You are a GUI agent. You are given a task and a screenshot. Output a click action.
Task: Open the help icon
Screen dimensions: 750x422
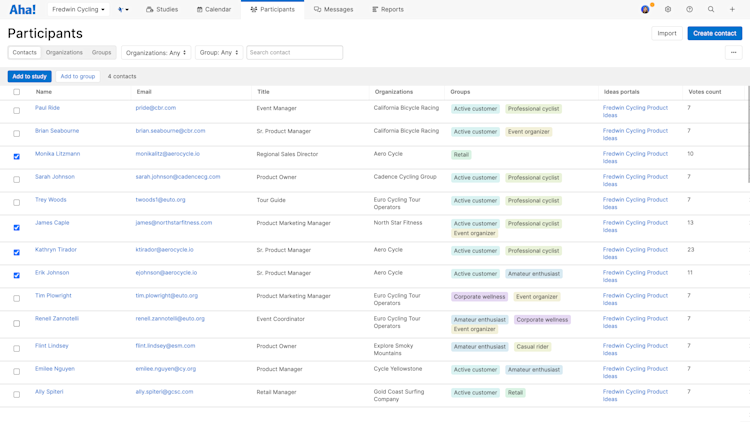click(x=689, y=9)
